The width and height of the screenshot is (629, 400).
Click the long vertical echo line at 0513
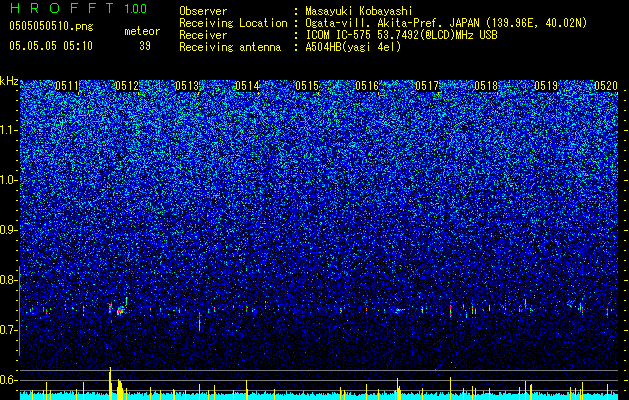pos(199,322)
